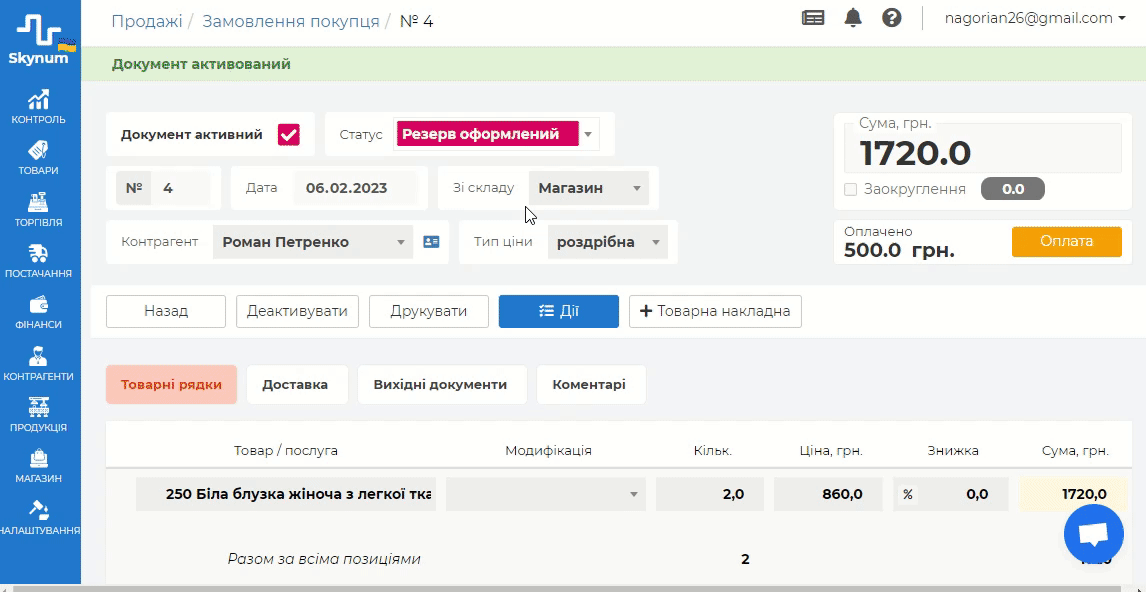This screenshot has width=1146, height=592.
Task: Click the notifications bell icon
Action: (853, 19)
